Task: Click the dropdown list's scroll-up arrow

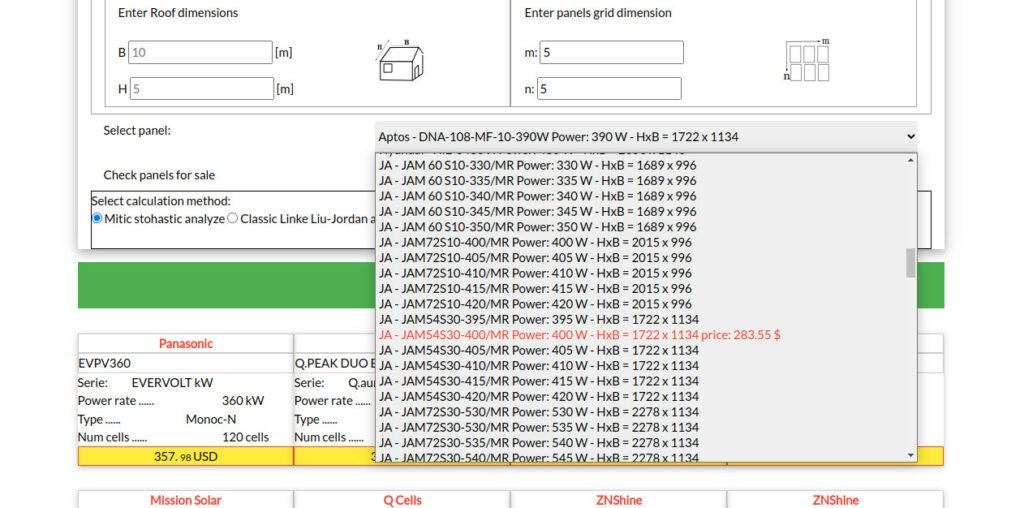Action: [910, 161]
